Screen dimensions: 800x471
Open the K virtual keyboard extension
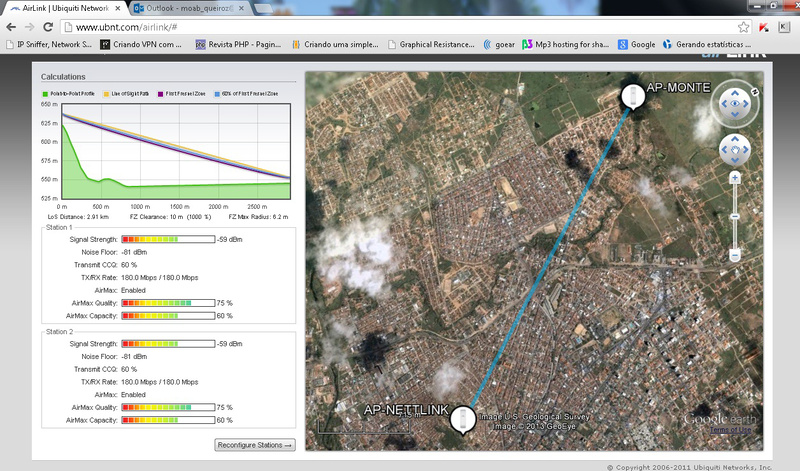[x=784, y=27]
